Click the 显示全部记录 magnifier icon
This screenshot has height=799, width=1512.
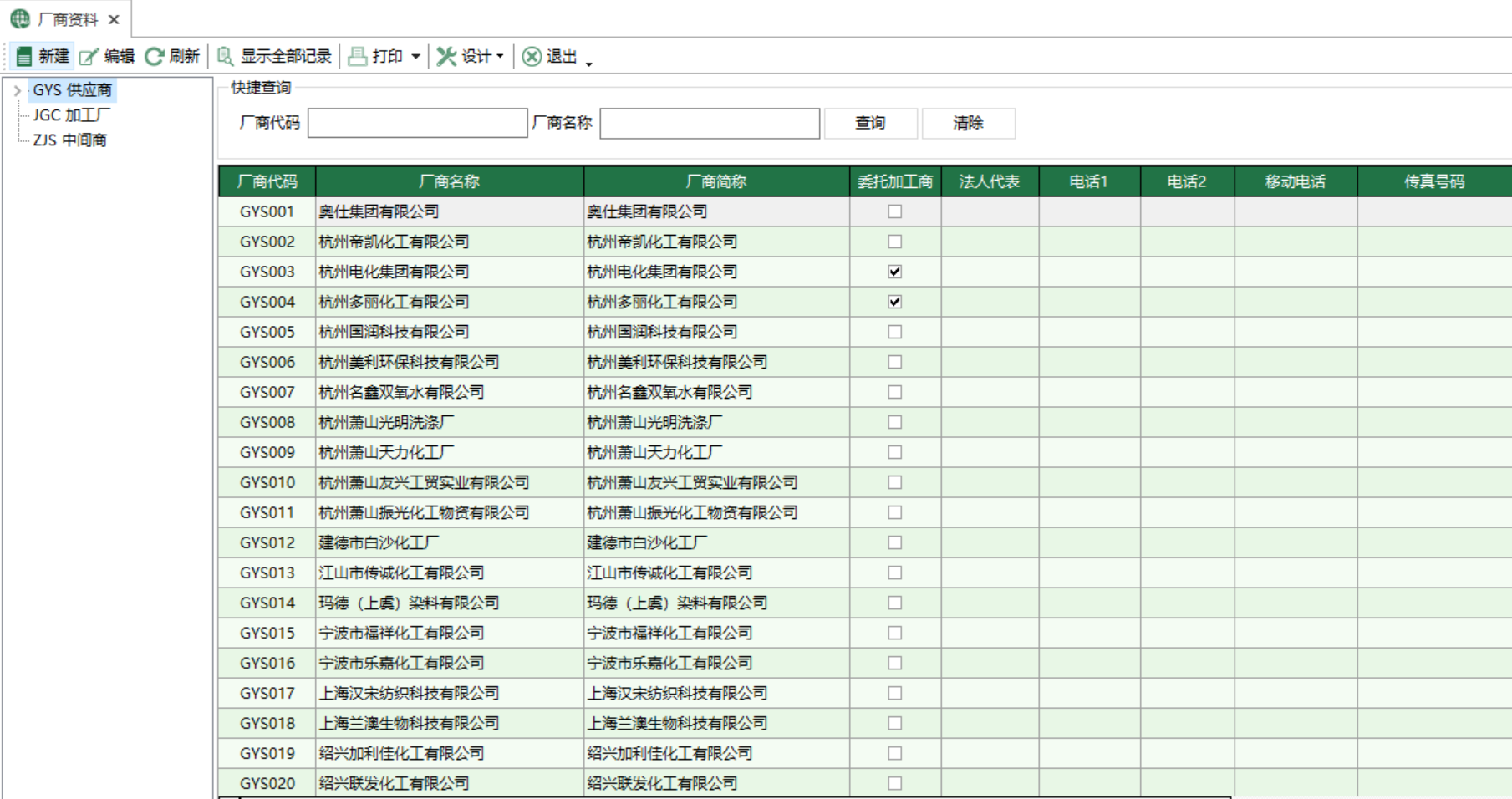coord(226,56)
